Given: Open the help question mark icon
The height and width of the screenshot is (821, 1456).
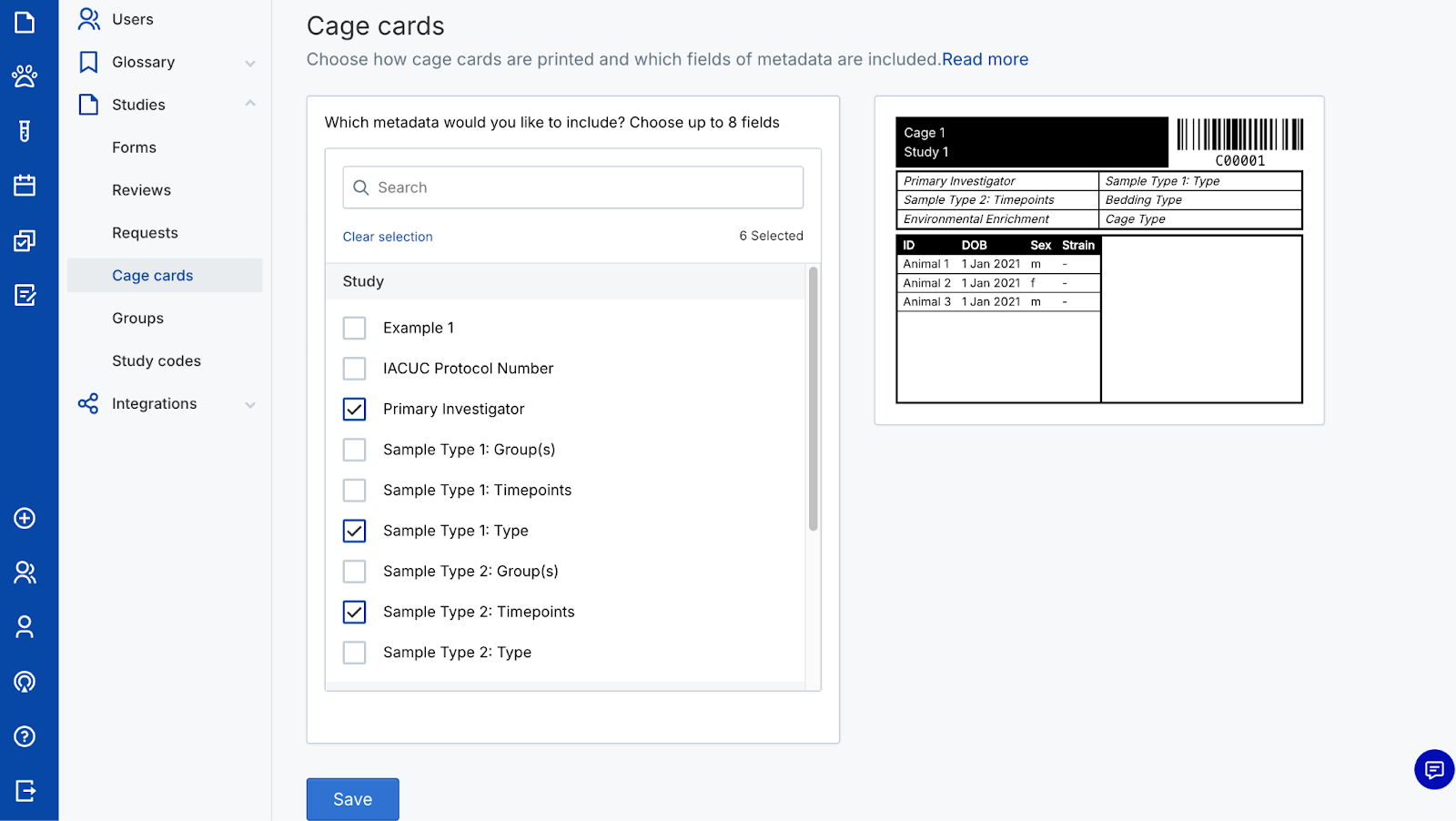Looking at the screenshot, I should (x=25, y=736).
